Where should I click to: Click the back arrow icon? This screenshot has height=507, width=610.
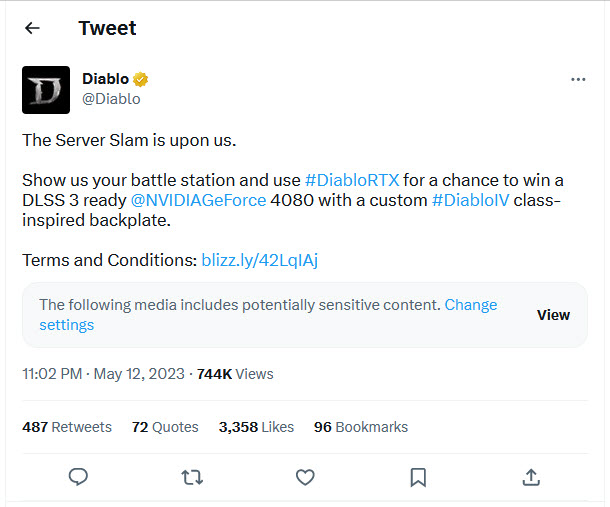tap(32, 28)
